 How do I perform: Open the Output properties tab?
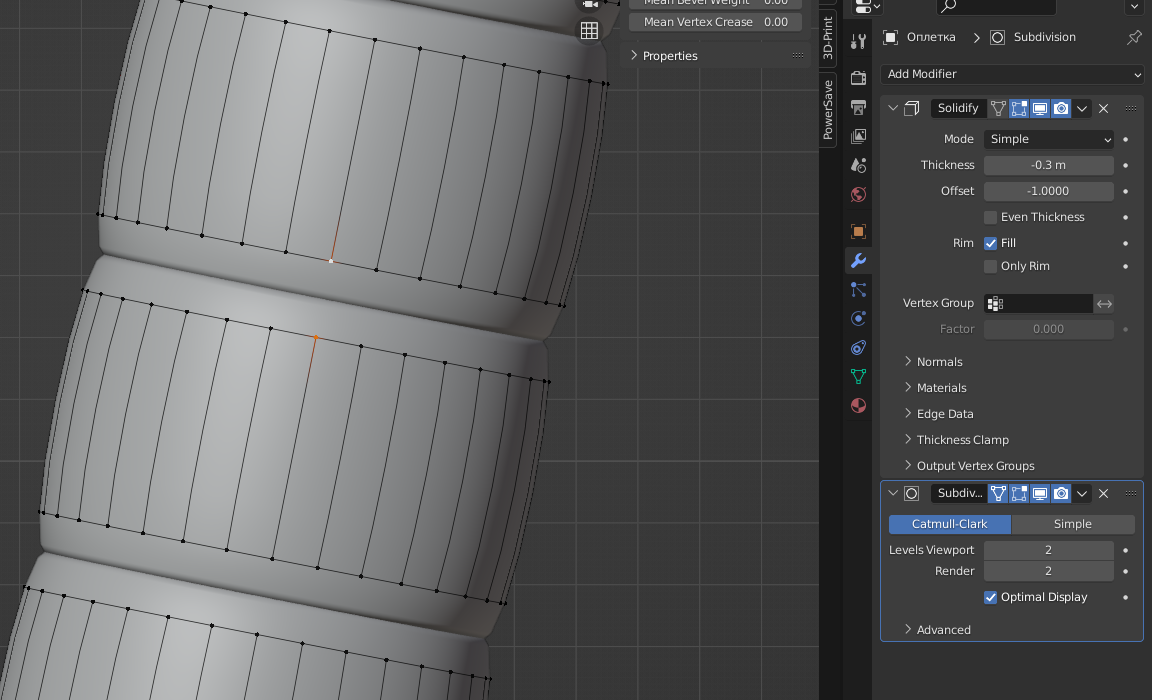pyautogui.click(x=858, y=107)
